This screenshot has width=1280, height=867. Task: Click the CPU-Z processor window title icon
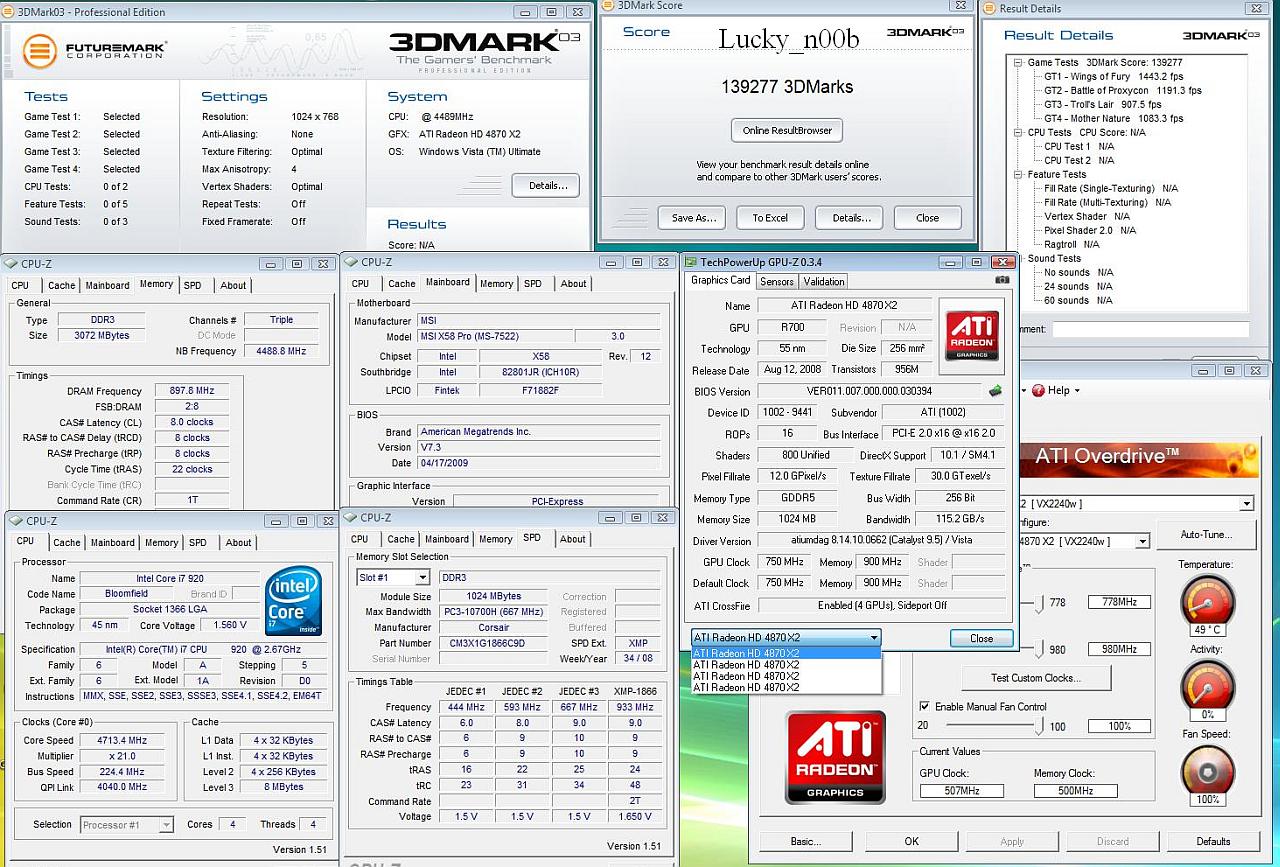(16, 521)
